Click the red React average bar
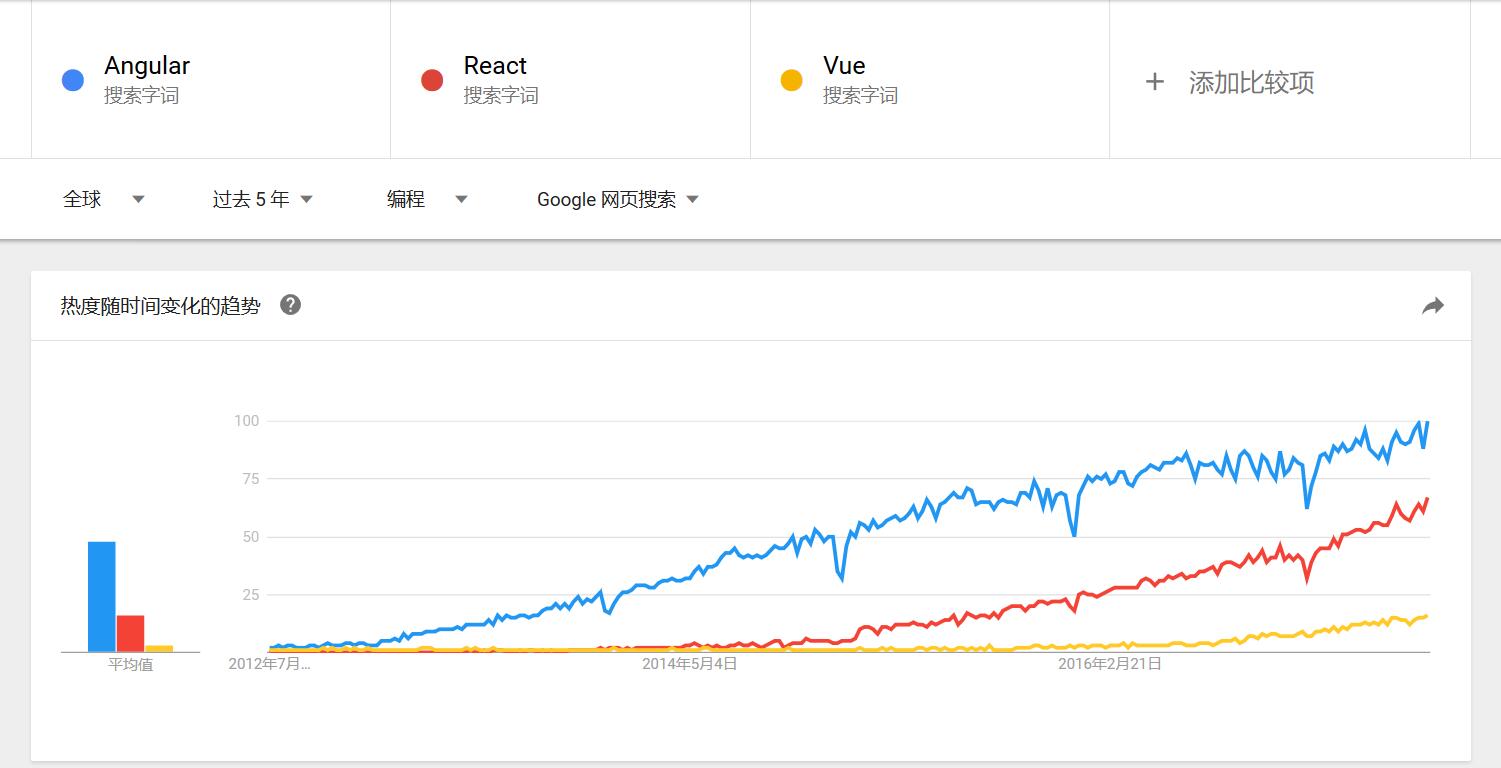This screenshot has width=1501, height=768. pyautogui.click(x=130, y=633)
